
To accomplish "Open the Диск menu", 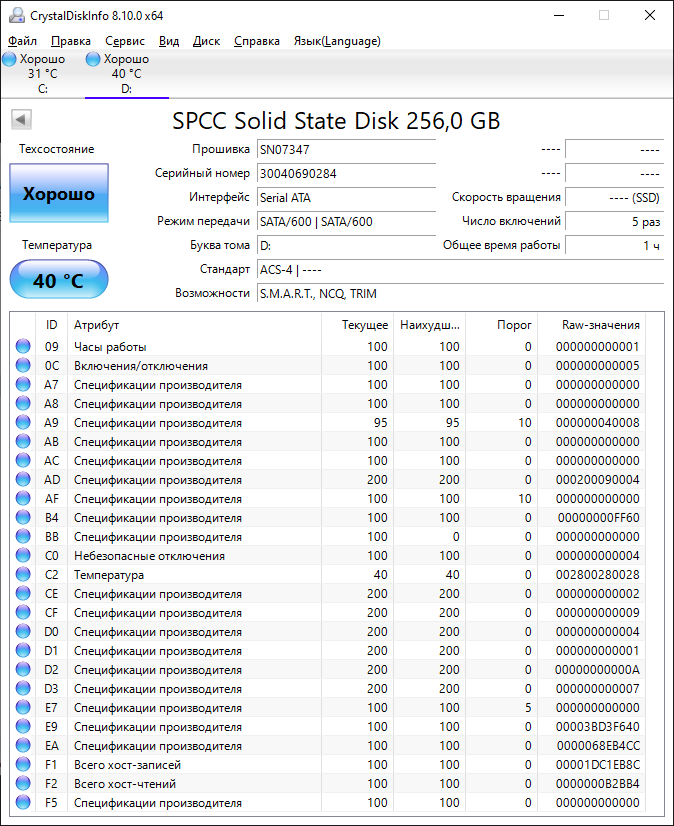I will pyautogui.click(x=206, y=41).
